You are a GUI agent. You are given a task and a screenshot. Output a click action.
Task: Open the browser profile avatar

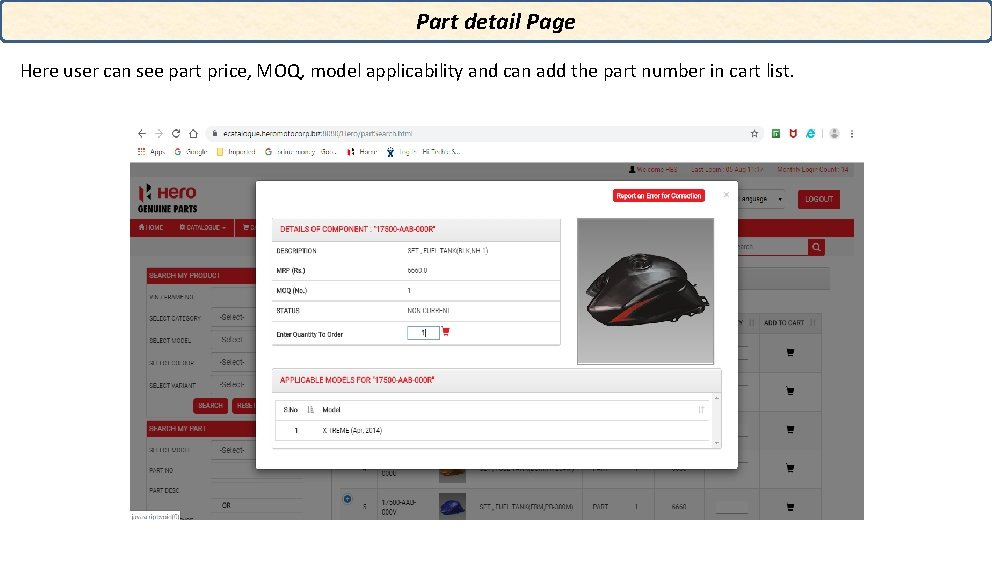(x=834, y=134)
